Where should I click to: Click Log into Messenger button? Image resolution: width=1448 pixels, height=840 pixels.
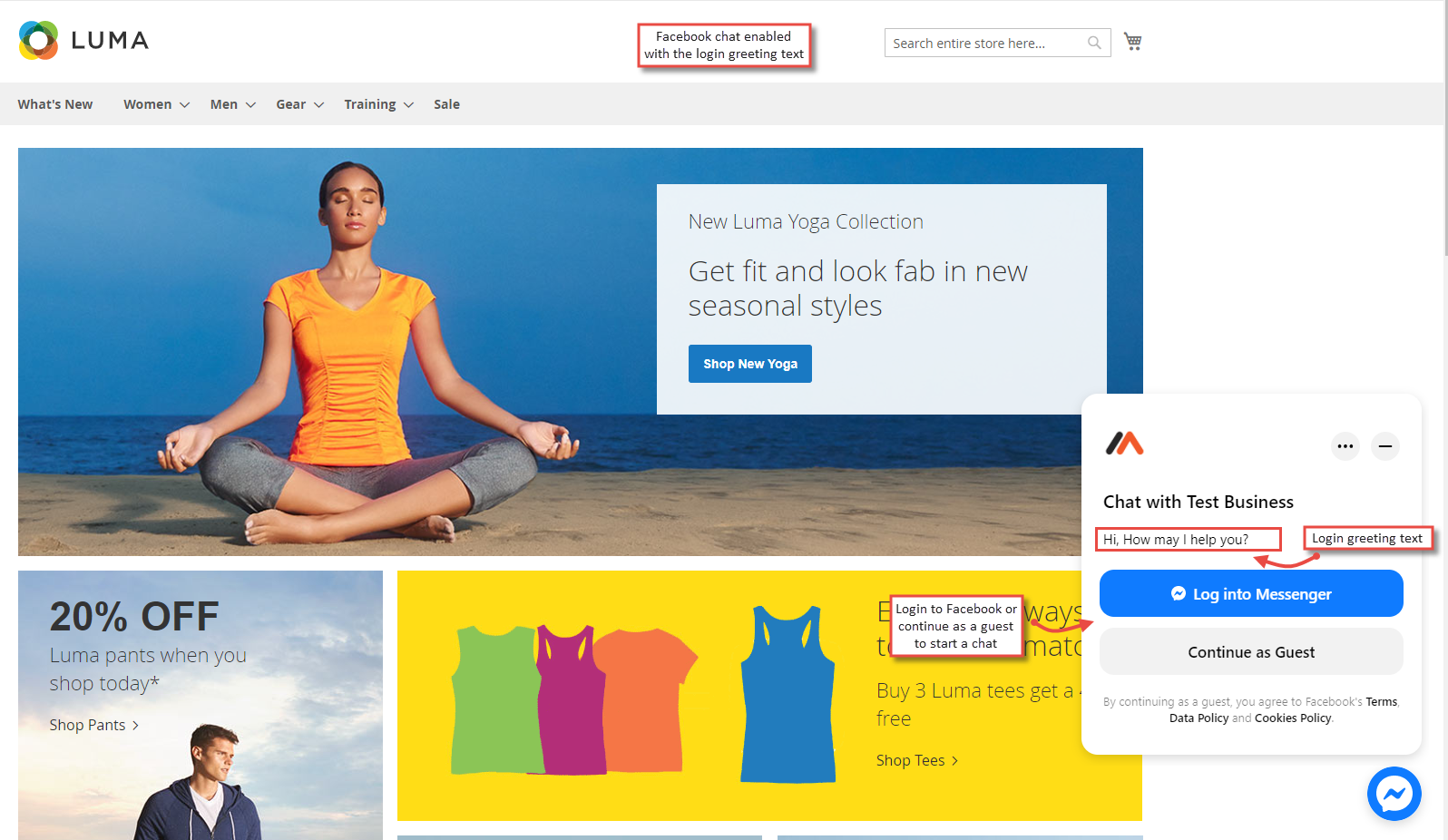1251,593
